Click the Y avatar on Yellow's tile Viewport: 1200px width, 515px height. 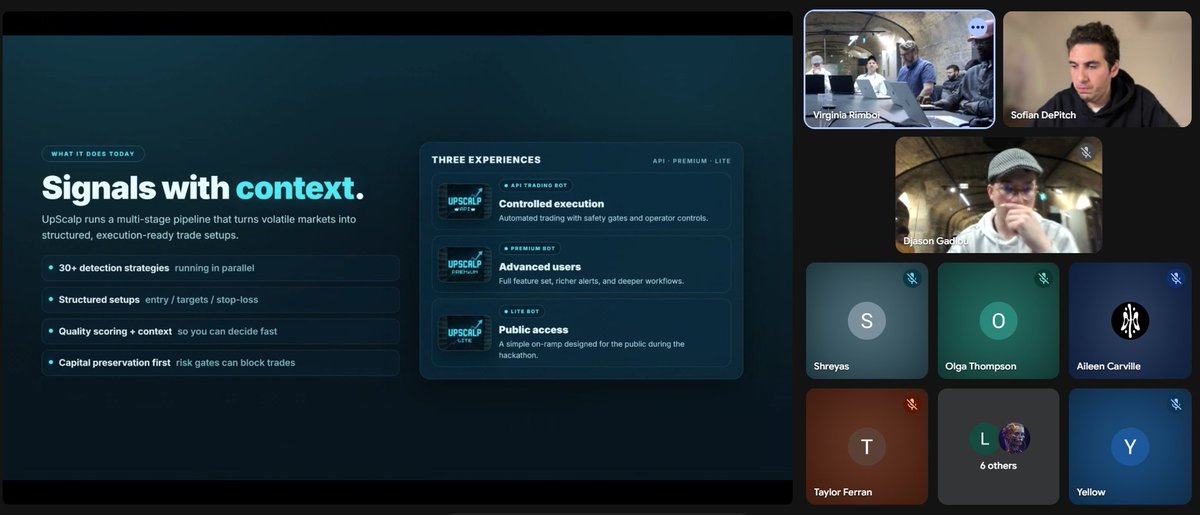(x=1130, y=447)
